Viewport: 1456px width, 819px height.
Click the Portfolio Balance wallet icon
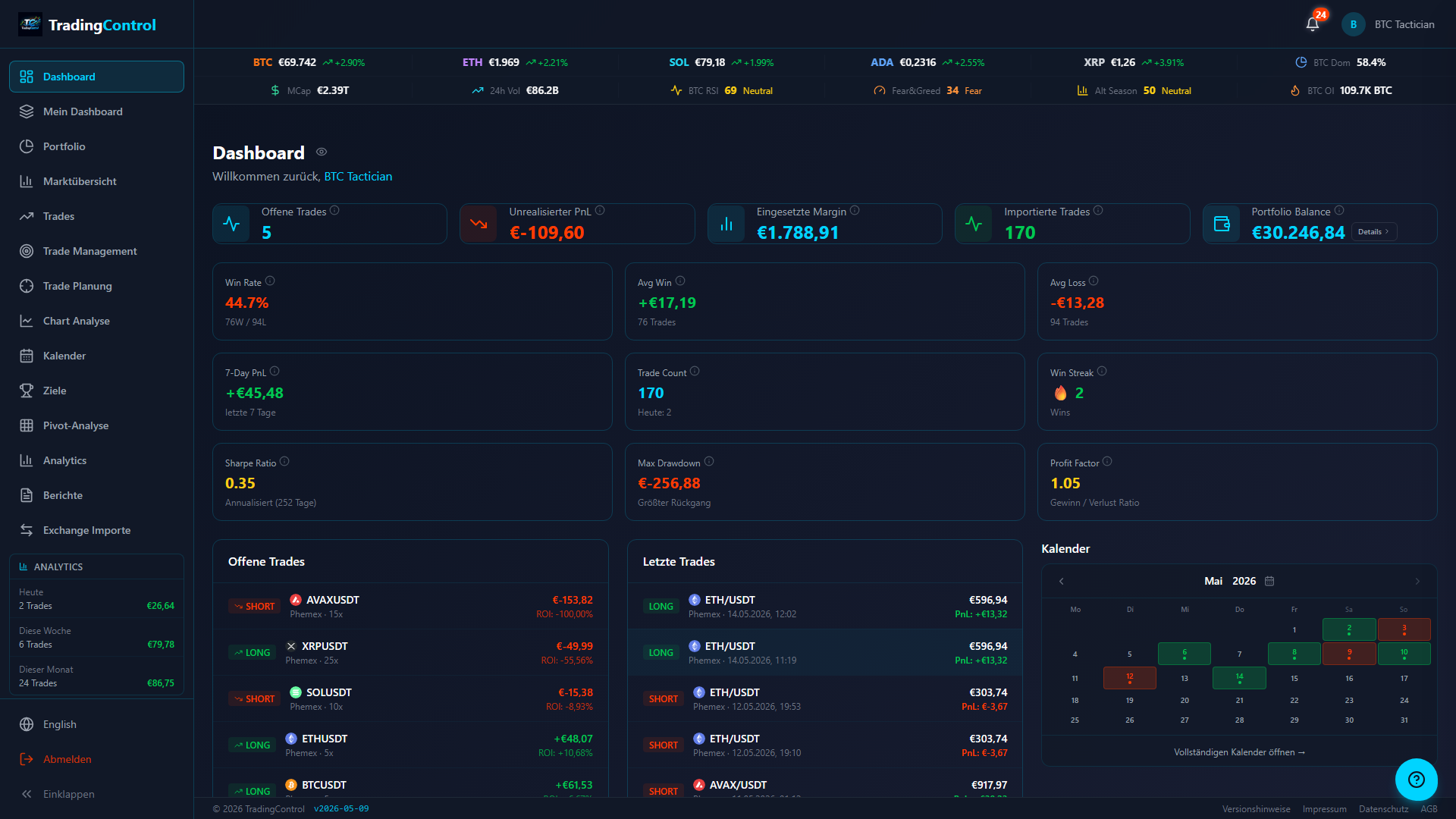click(1222, 224)
